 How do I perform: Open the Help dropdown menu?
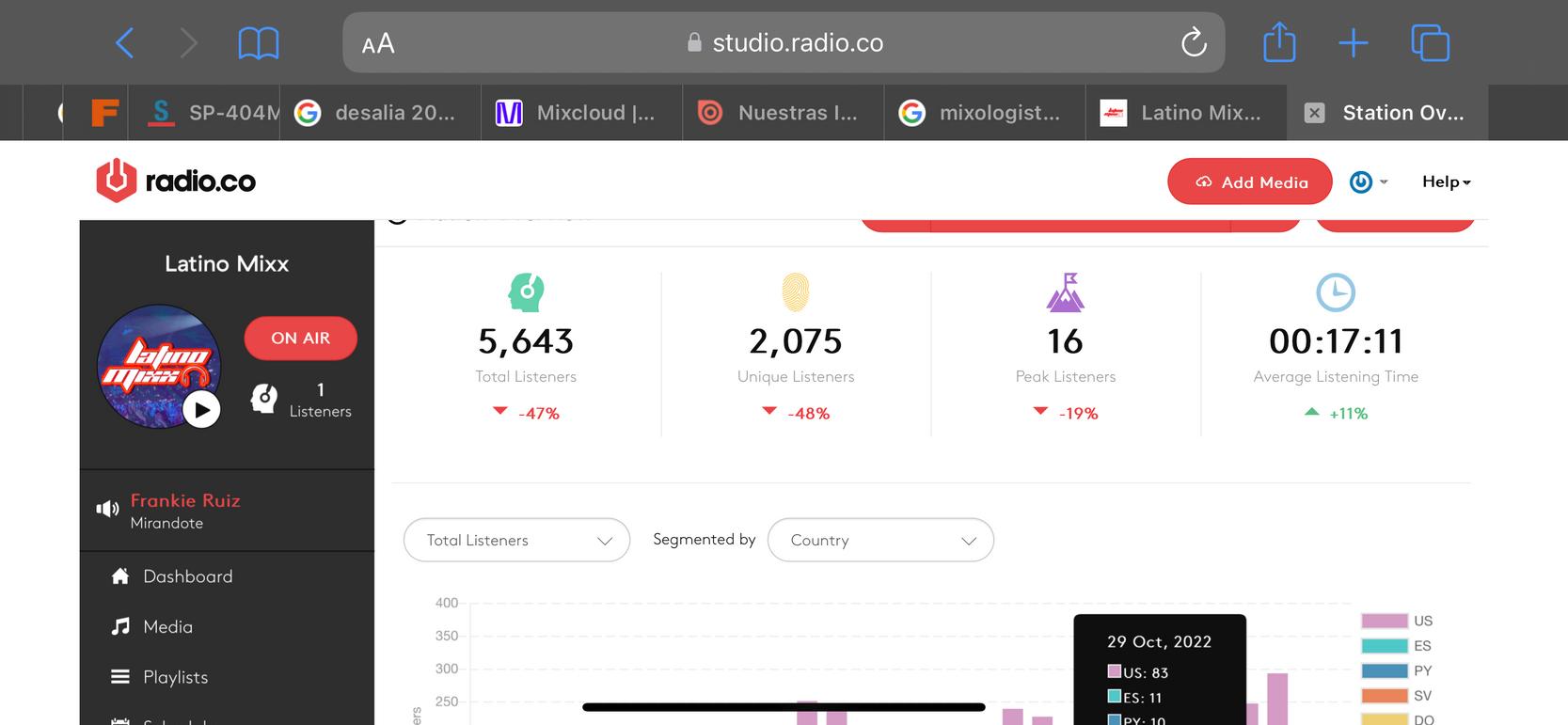click(x=1446, y=181)
